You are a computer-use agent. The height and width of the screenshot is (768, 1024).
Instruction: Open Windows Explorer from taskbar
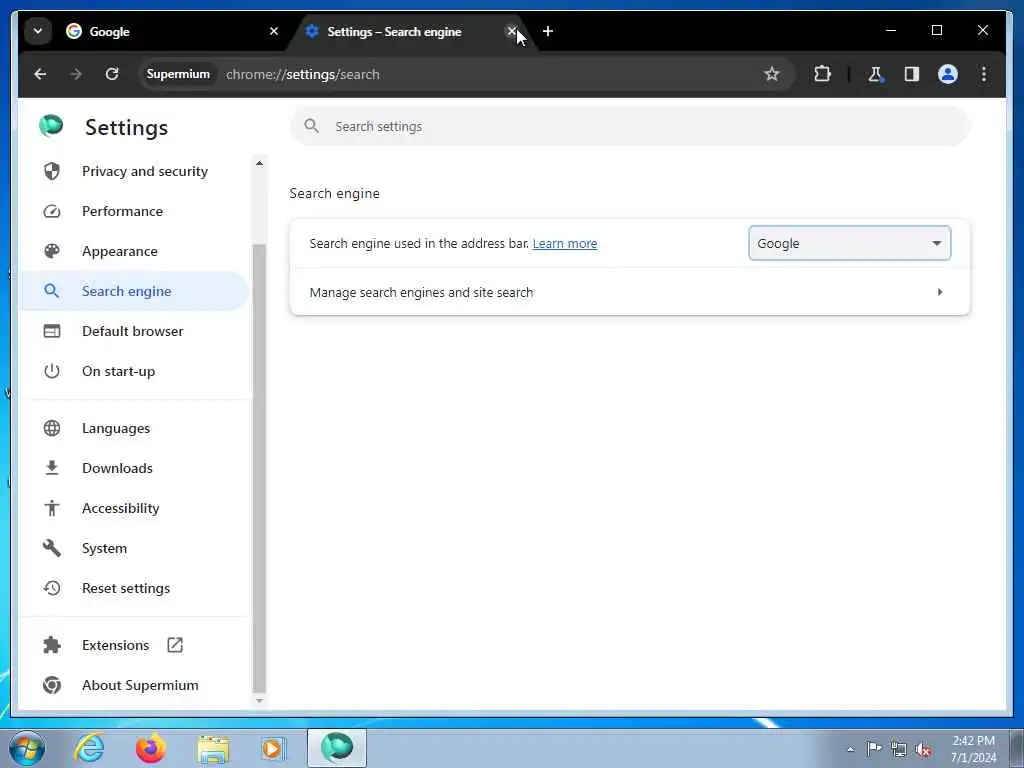pos(213,748)
